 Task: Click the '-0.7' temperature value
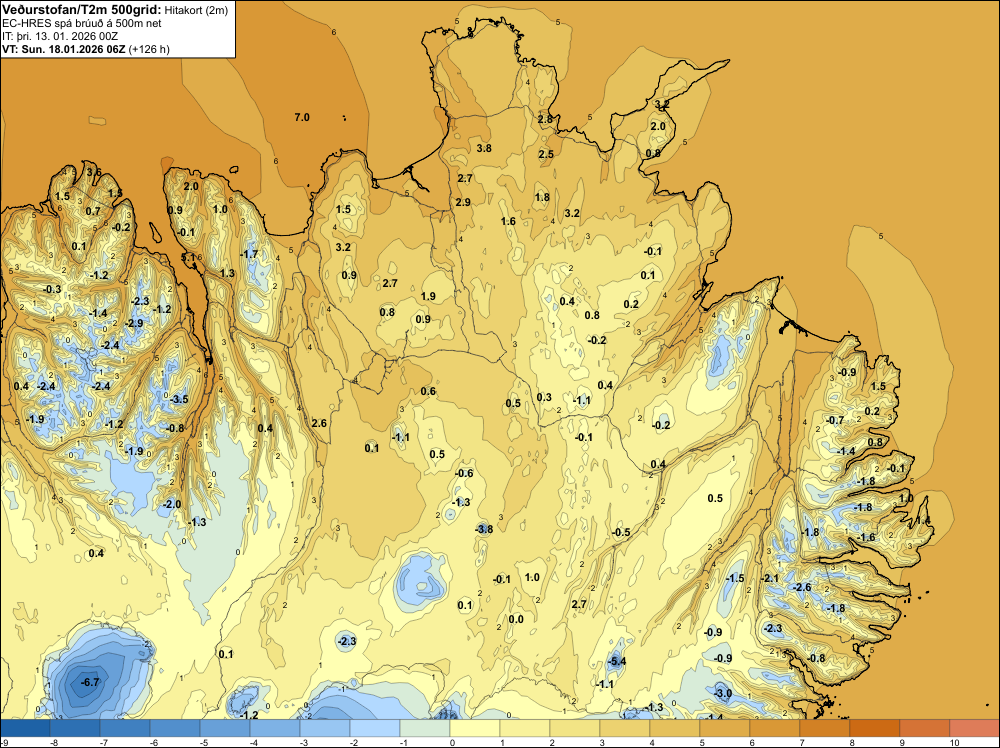point(835,420)
